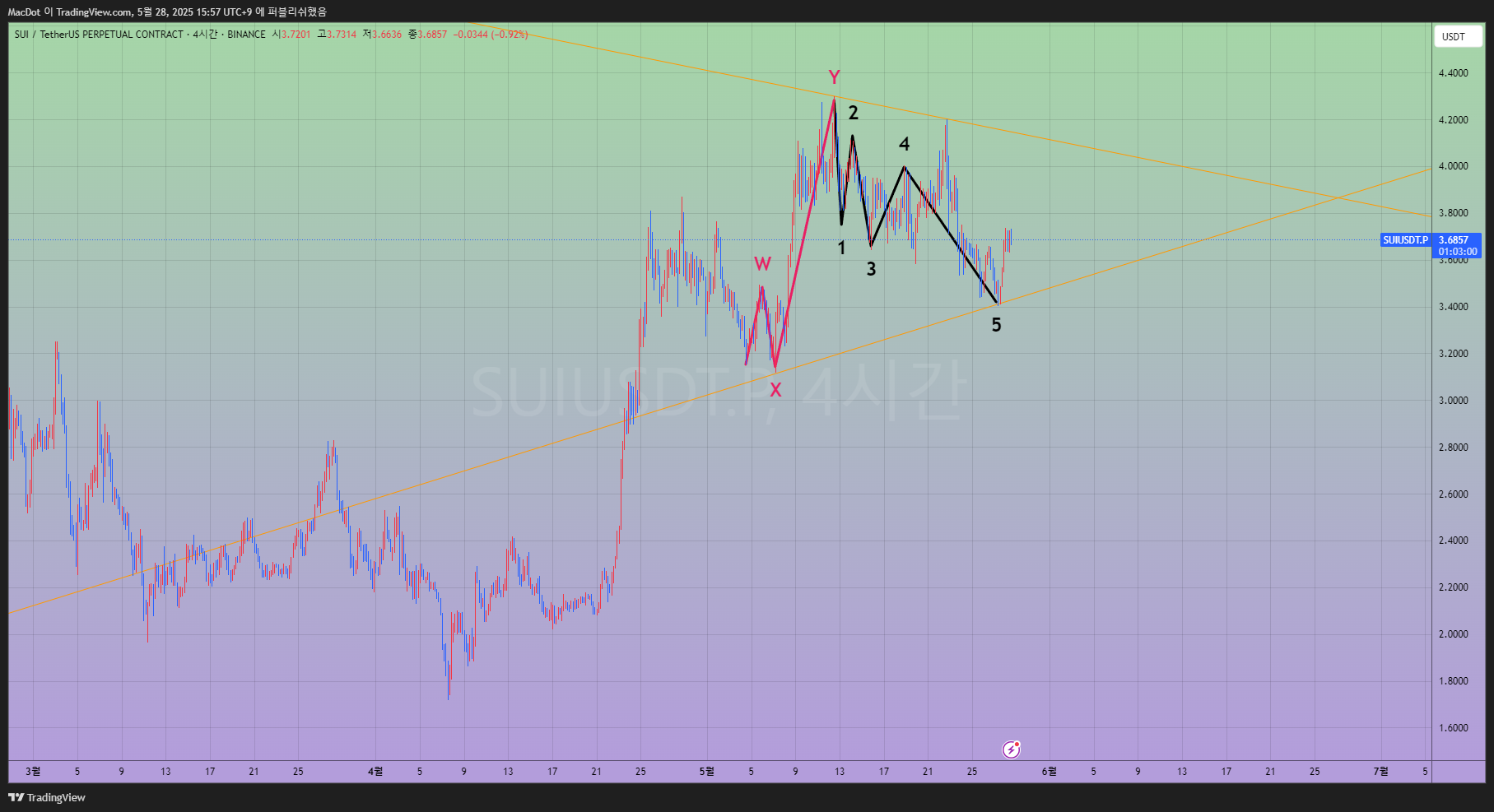Click the 3월 month label on the time axis
Screen dimensions: 1494x812
(x=33, y=772)
